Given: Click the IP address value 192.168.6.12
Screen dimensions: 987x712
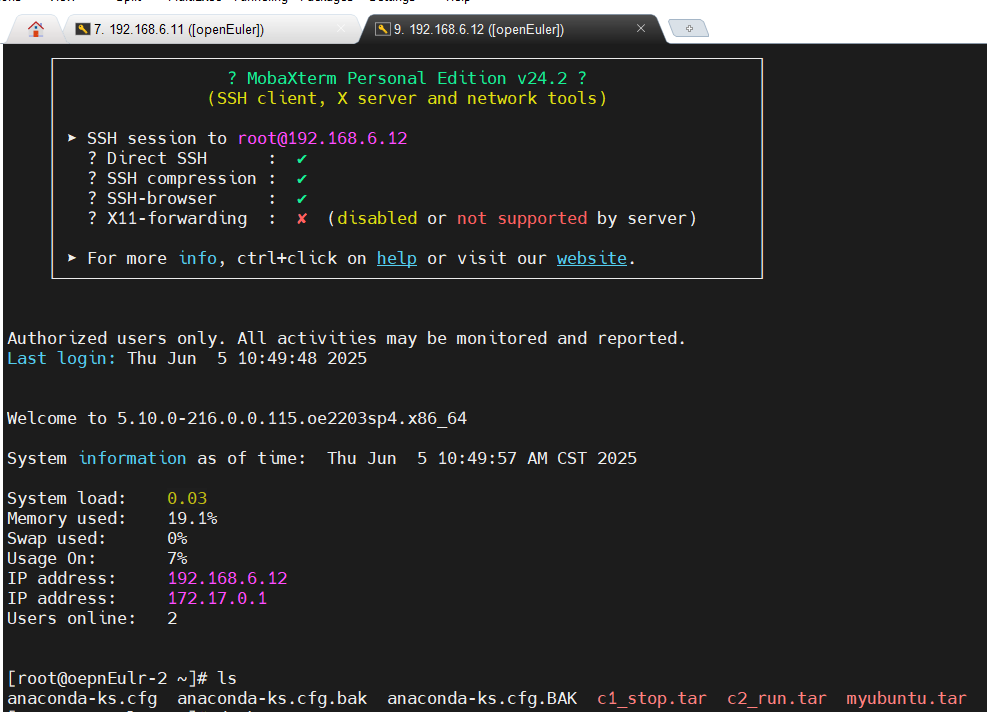Looking at the screenshot, I should point(227,578).
